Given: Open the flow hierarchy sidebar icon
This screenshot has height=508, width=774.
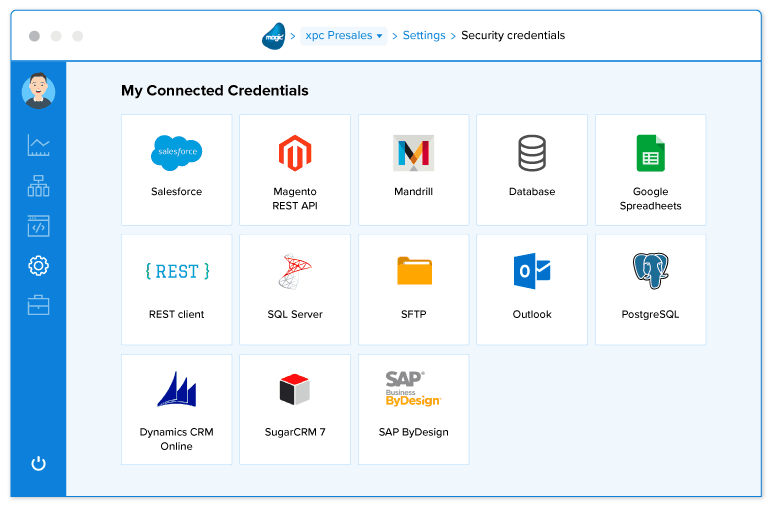Looking at the screenshot, I should 38,186.
